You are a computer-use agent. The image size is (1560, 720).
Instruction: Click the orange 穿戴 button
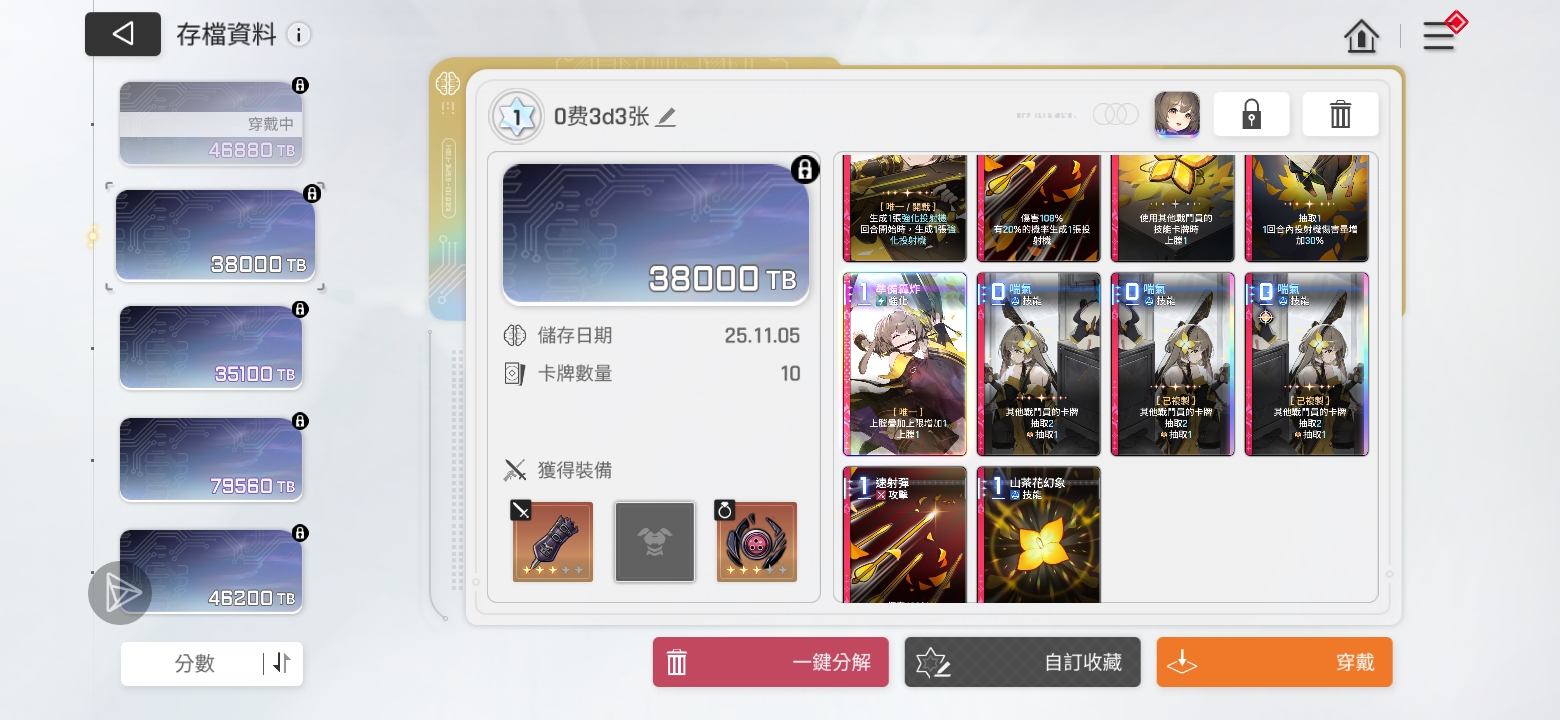coord(1274,662)
